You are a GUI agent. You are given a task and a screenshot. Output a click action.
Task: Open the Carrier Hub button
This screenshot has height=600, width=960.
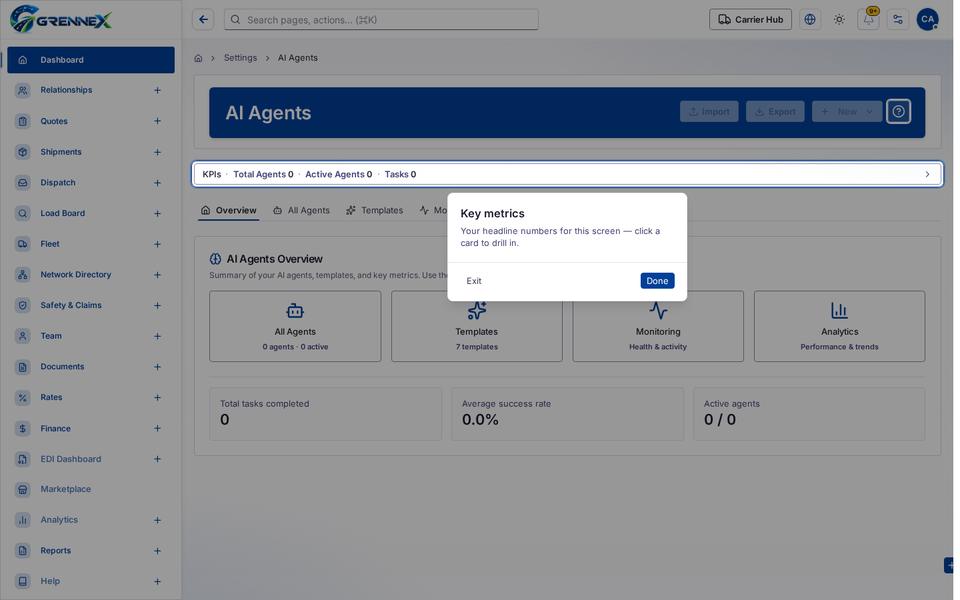[750, 20]
